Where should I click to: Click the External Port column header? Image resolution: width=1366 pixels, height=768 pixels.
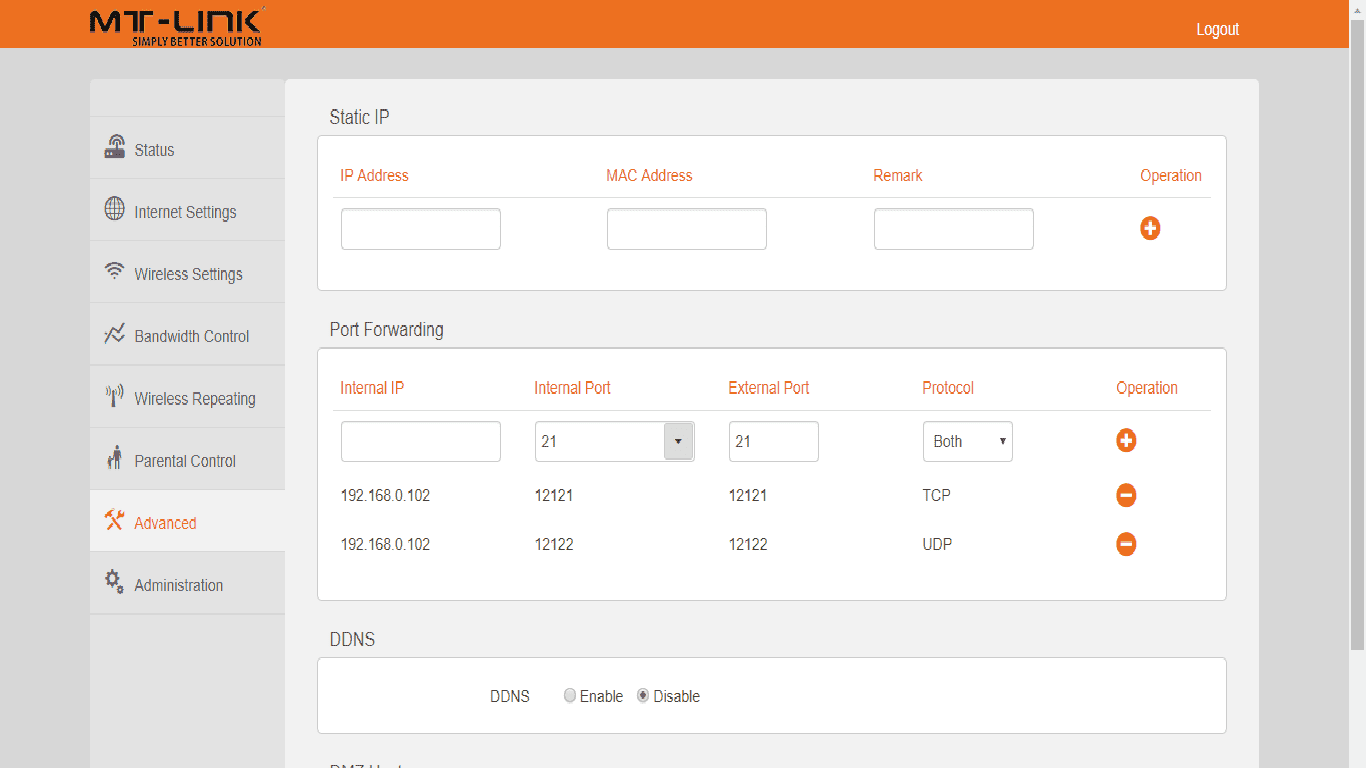pyautogui.click(x=769, y=388)
